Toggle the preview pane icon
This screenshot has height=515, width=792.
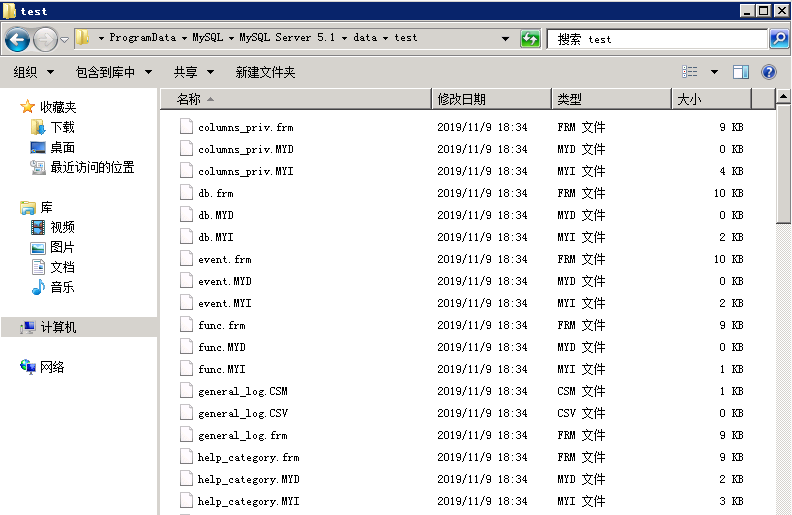coord(741,72)
